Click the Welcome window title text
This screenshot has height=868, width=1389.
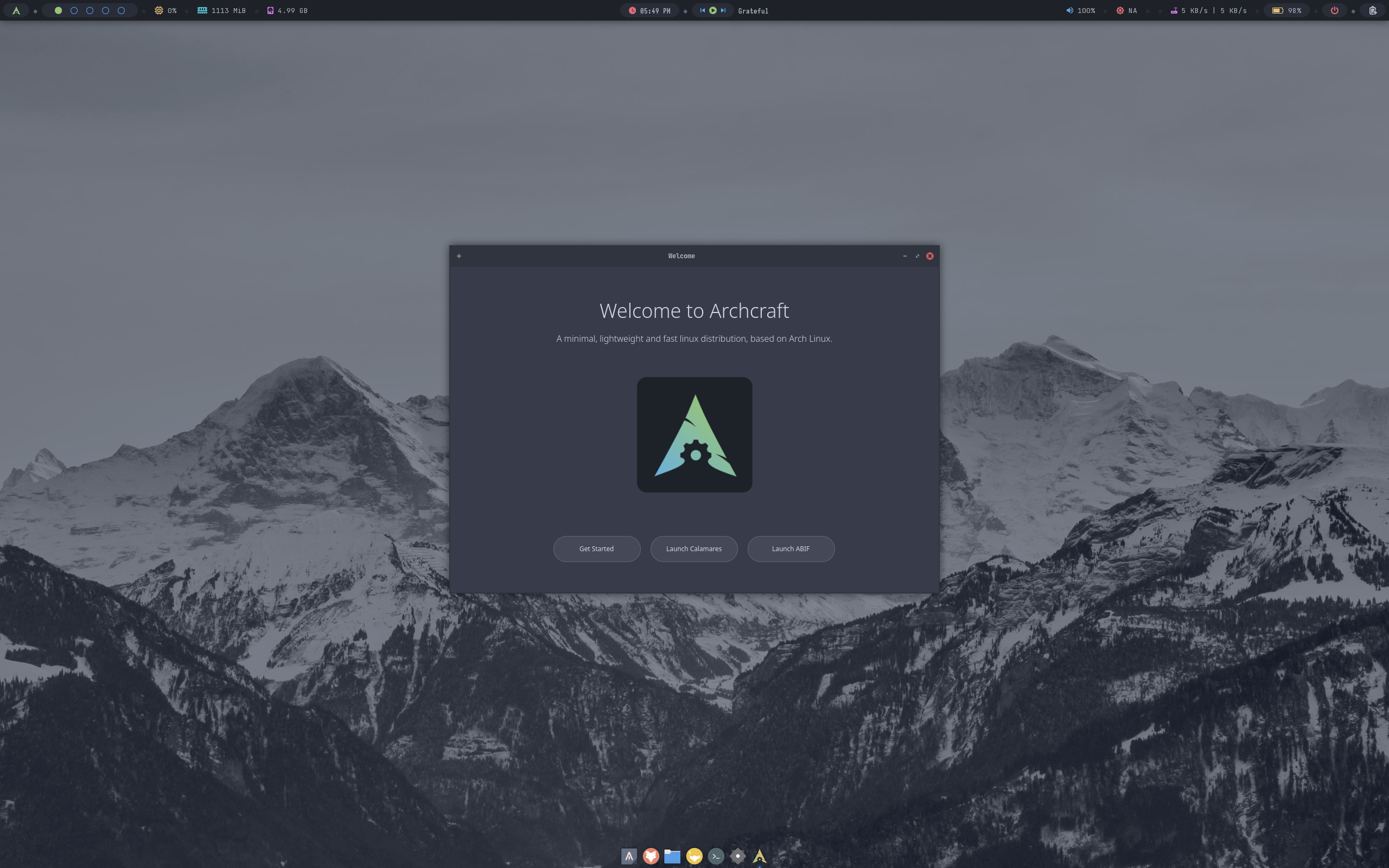(681, 256)
